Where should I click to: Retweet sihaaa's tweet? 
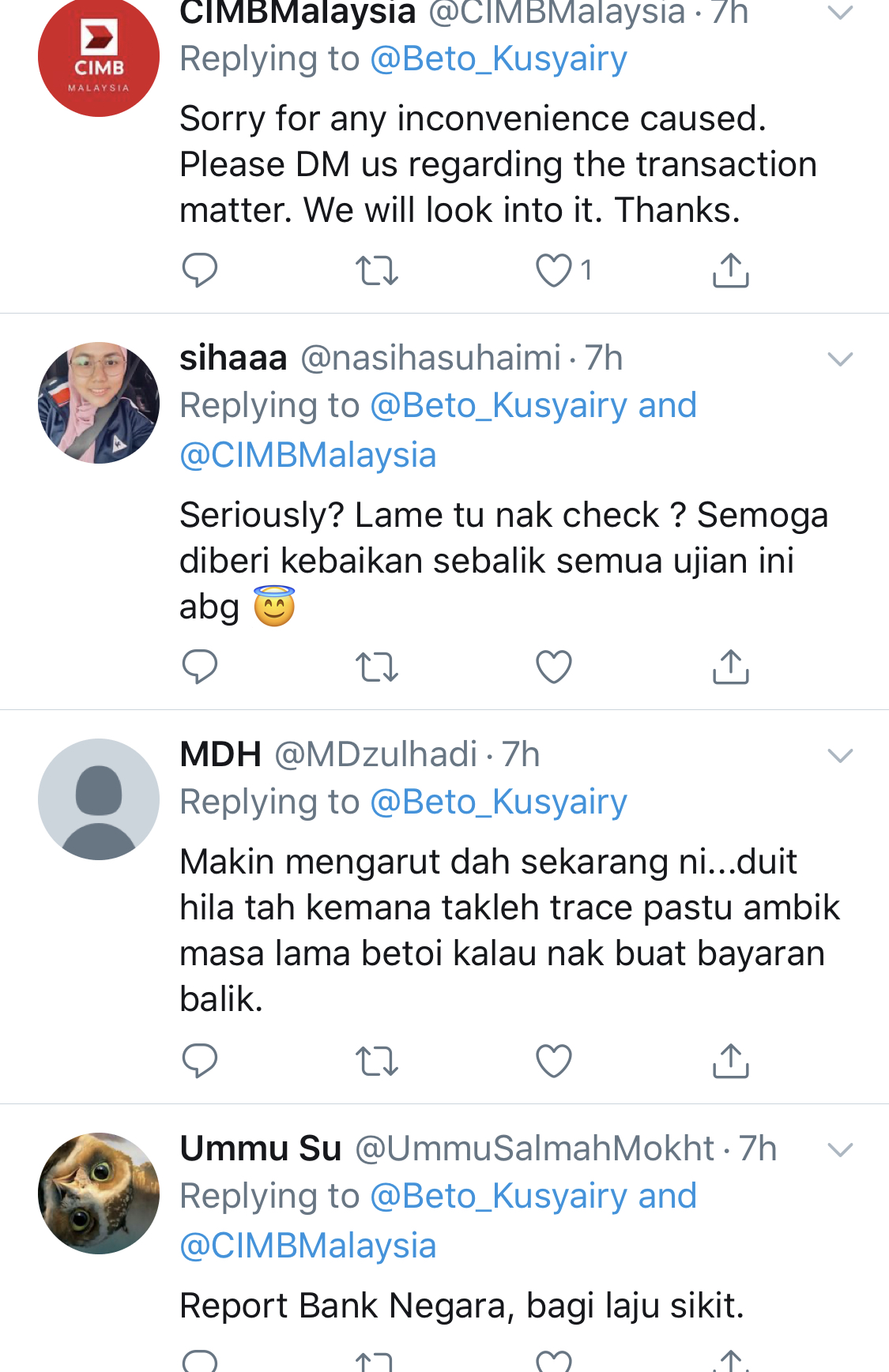376,667
